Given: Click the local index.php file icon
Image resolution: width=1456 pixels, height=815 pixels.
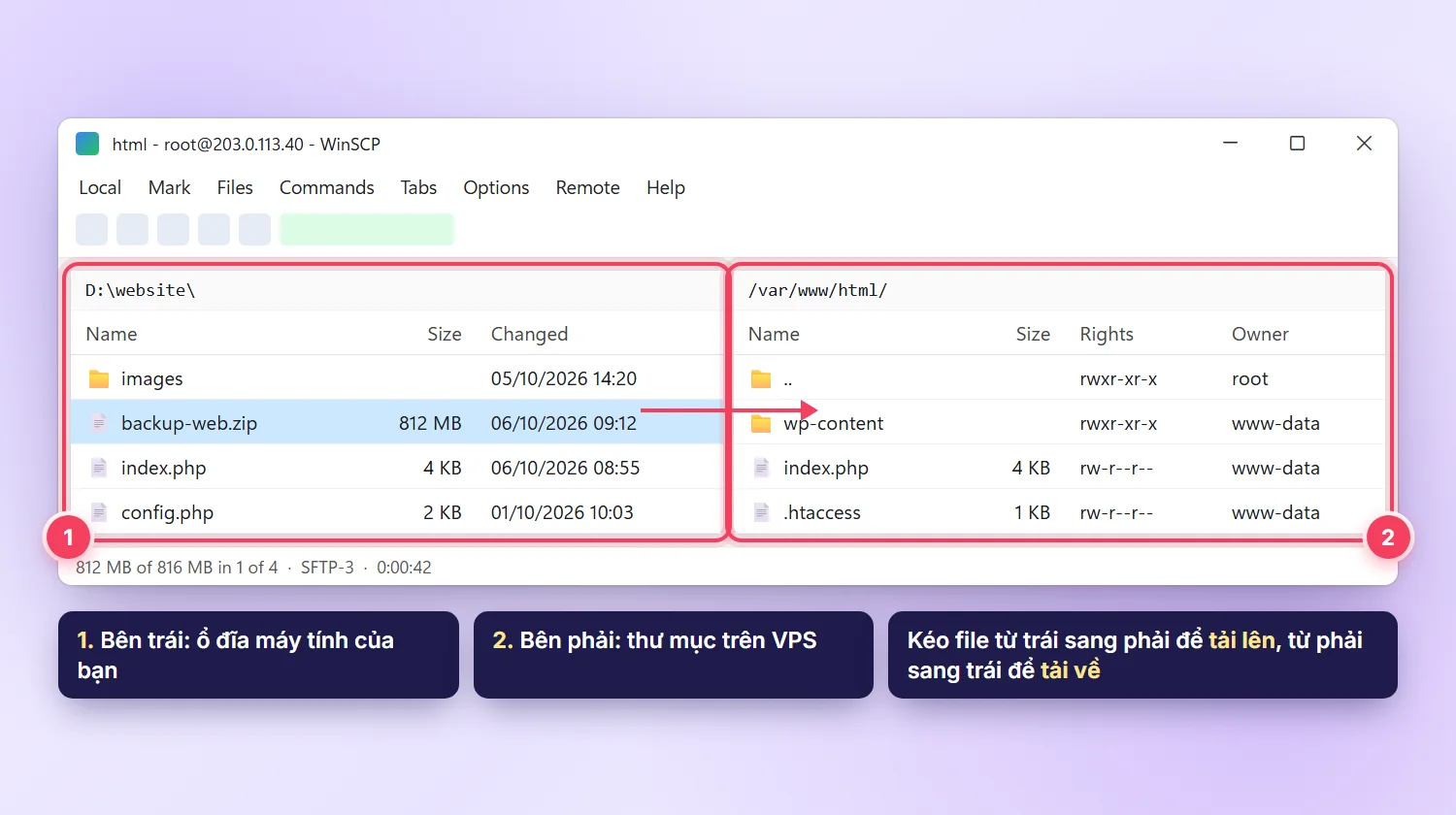Looking at the screenshot, I should tap(99, 468).
